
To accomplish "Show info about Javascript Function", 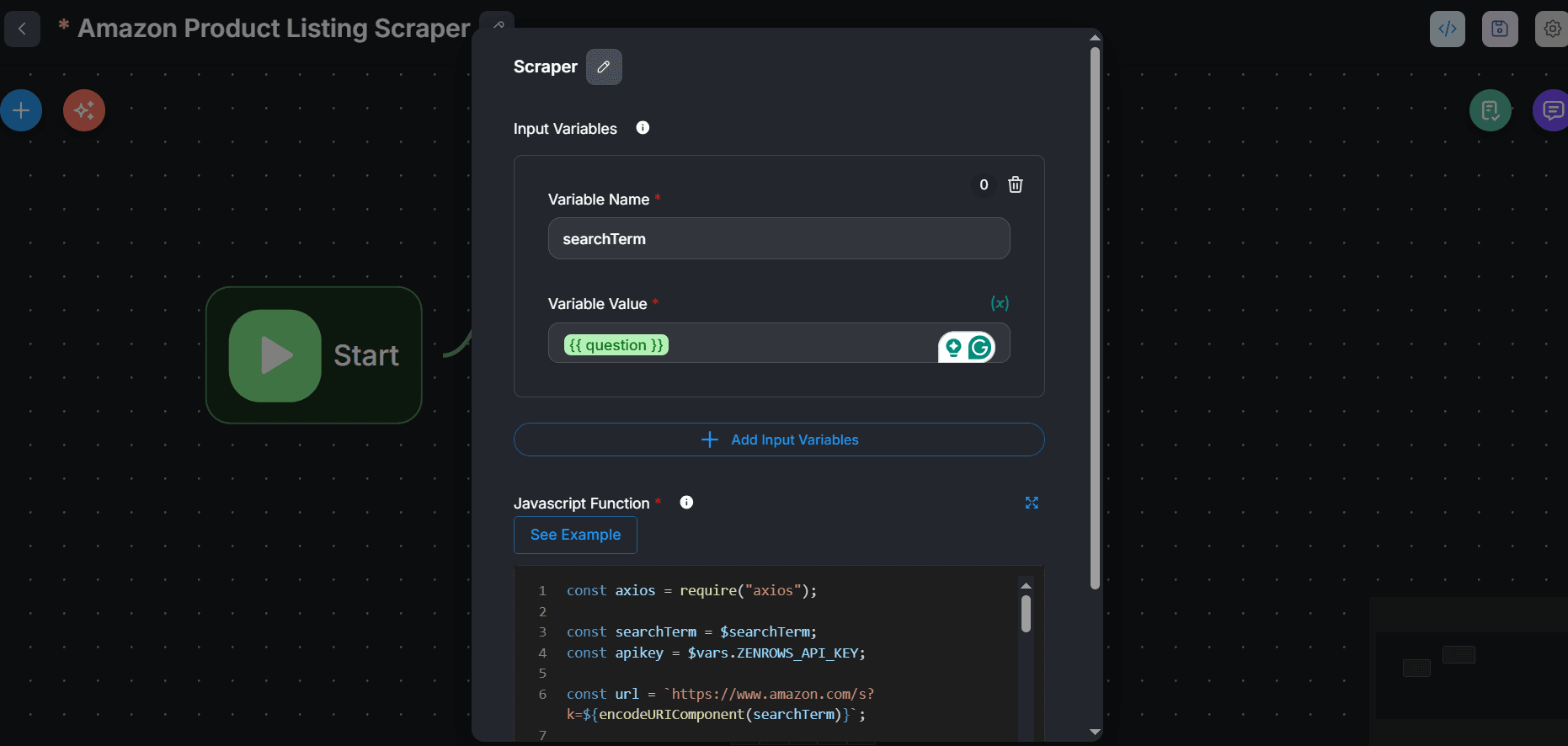I will [686, 503].
